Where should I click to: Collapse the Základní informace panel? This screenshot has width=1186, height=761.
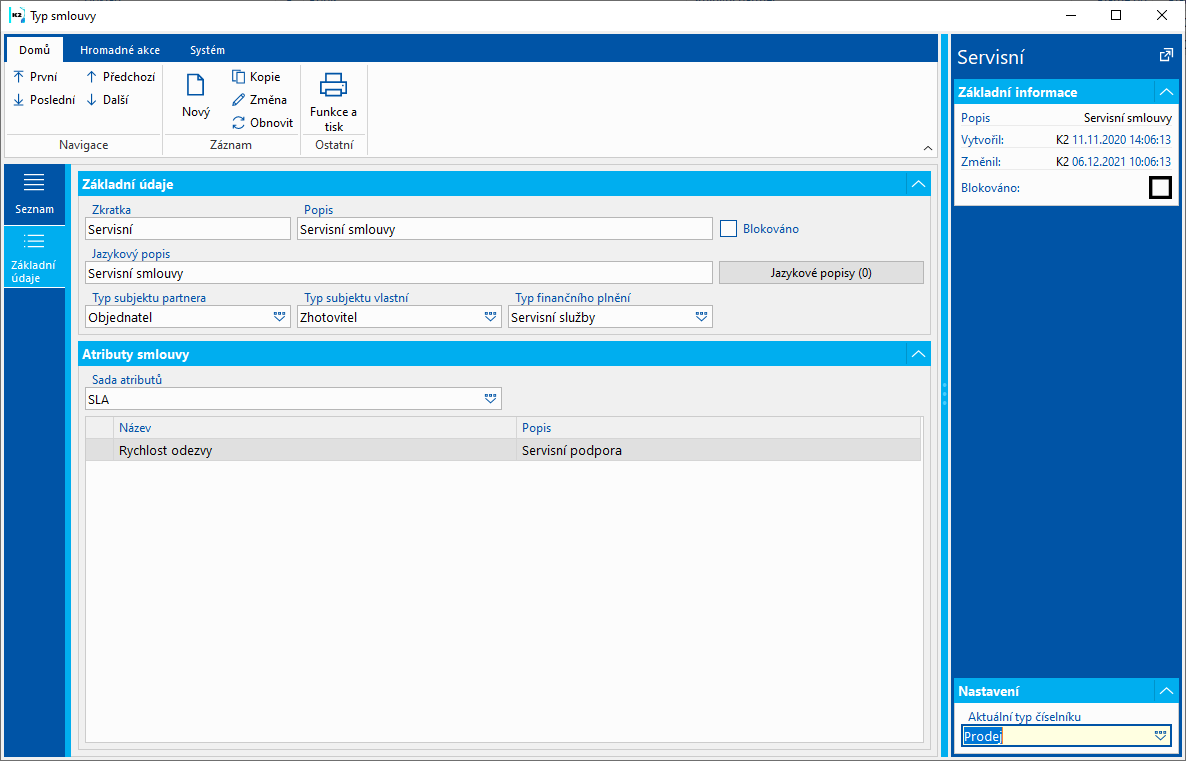point(1166,92)
